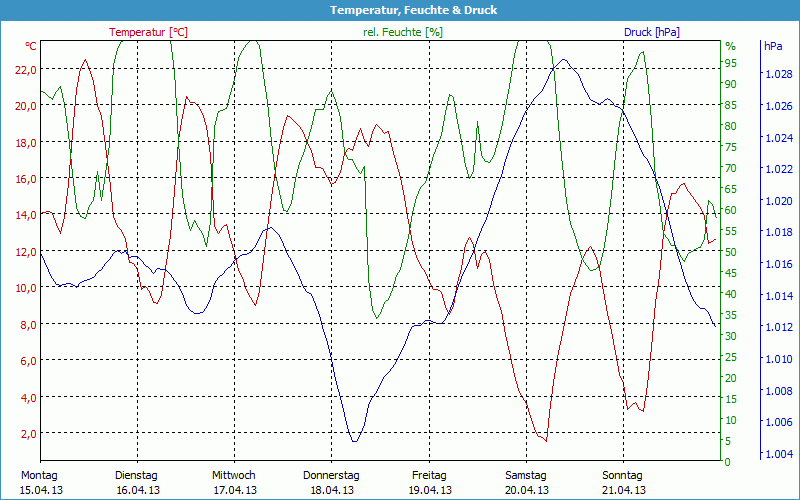Image resolution: width=800 pixels, height=500 pixels.
Task: Click humidity axis value 85
Action: 731,105
